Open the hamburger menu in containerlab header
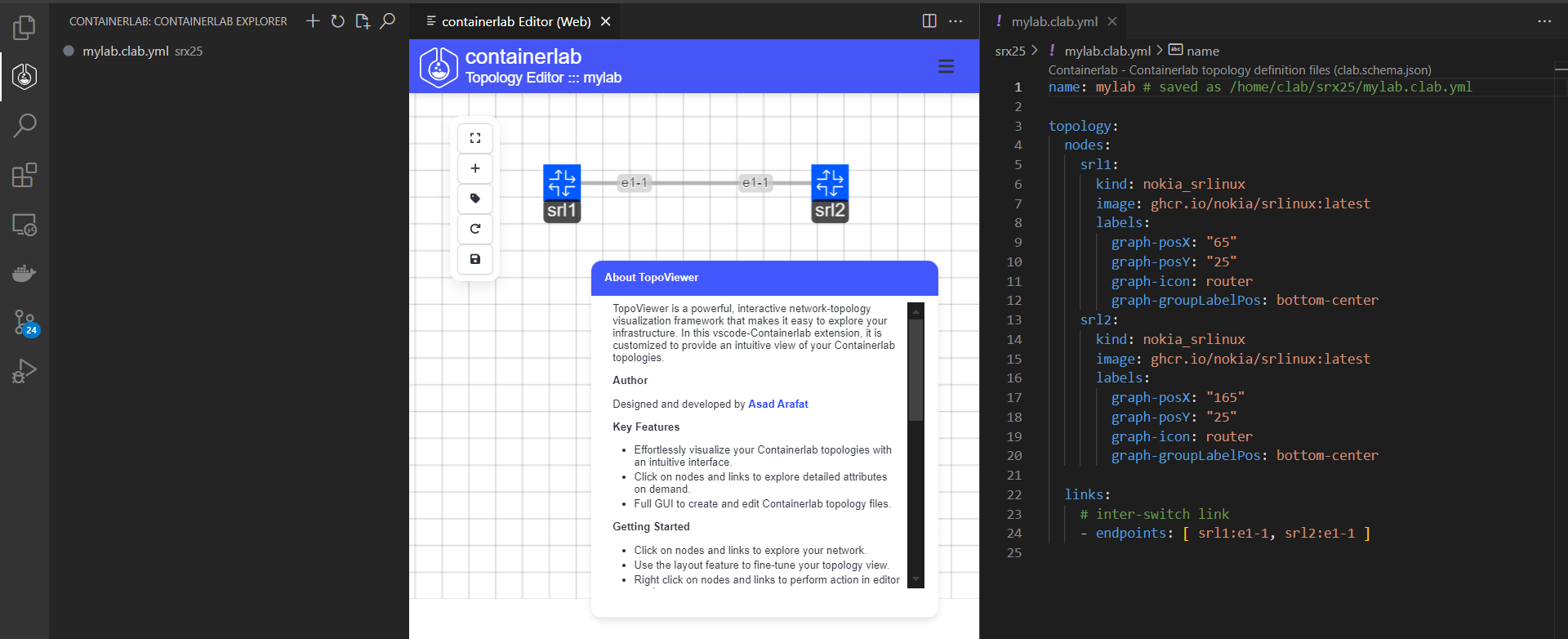The image size is (1568, 639). (946, 66)
